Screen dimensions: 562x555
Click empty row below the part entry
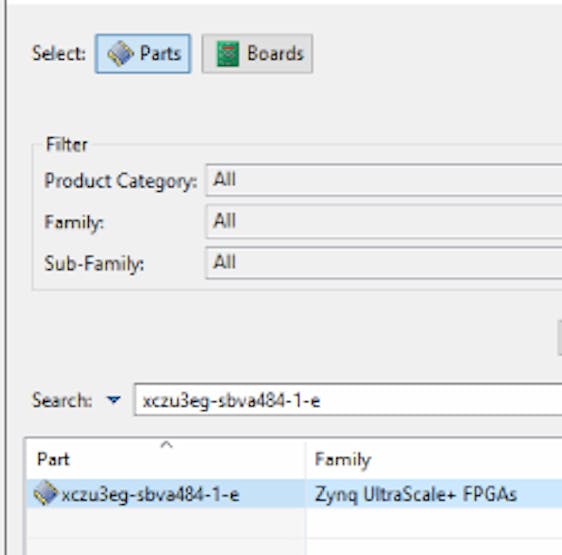tap(294, 523)
